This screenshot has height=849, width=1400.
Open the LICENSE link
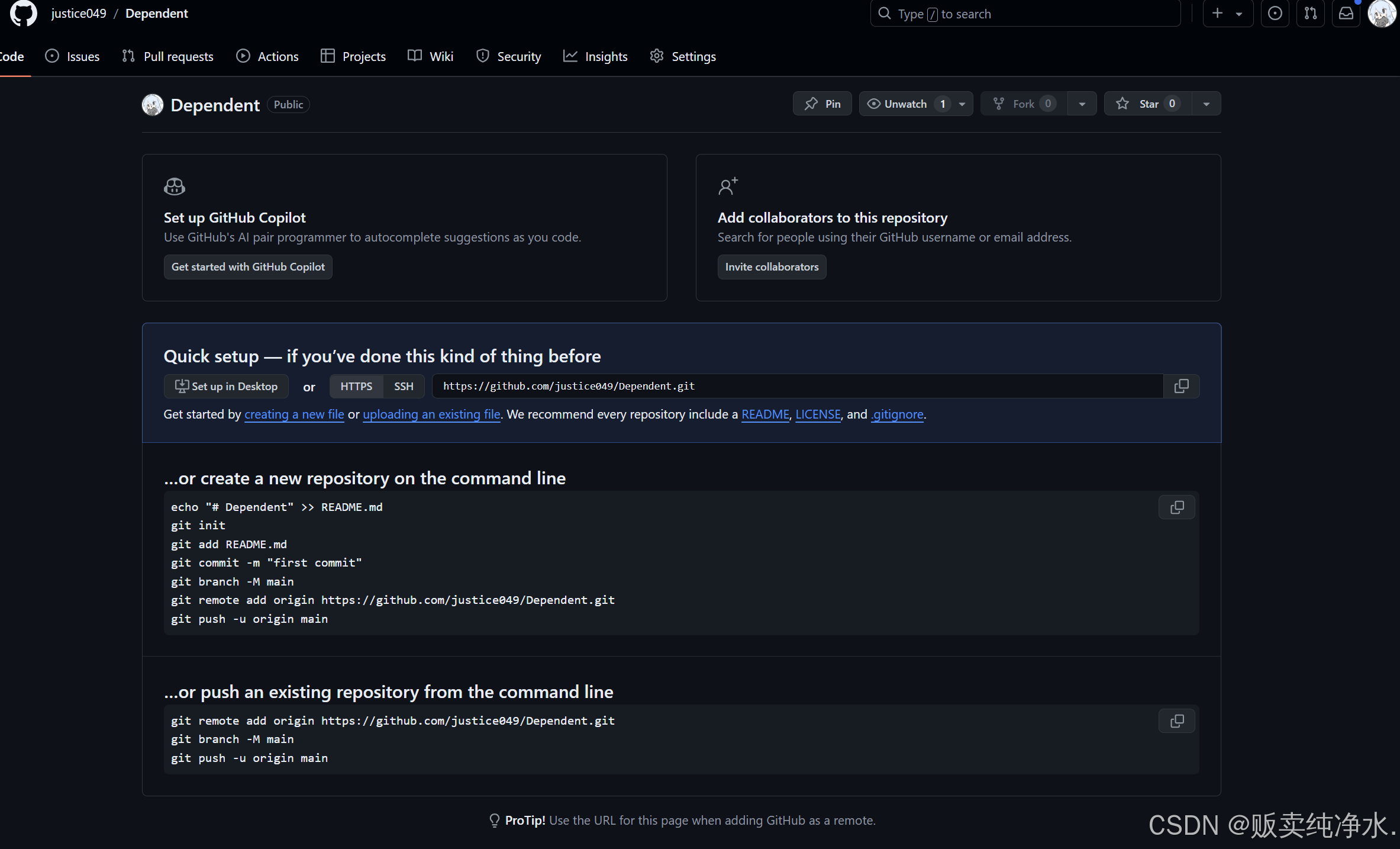pos(818,414)
